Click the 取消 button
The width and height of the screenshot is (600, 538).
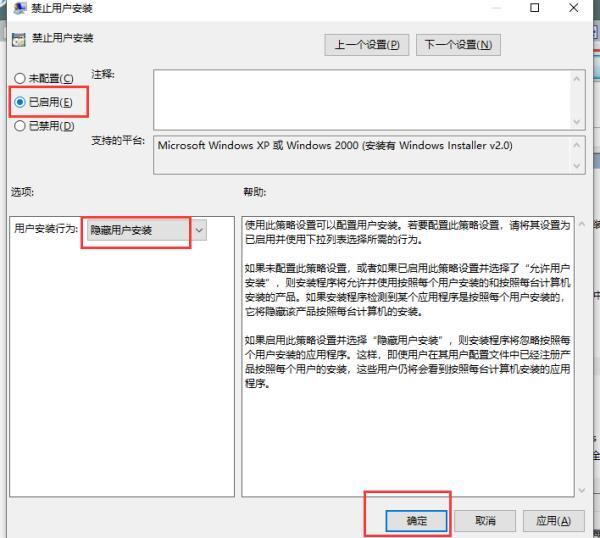(x=485, y=520)
